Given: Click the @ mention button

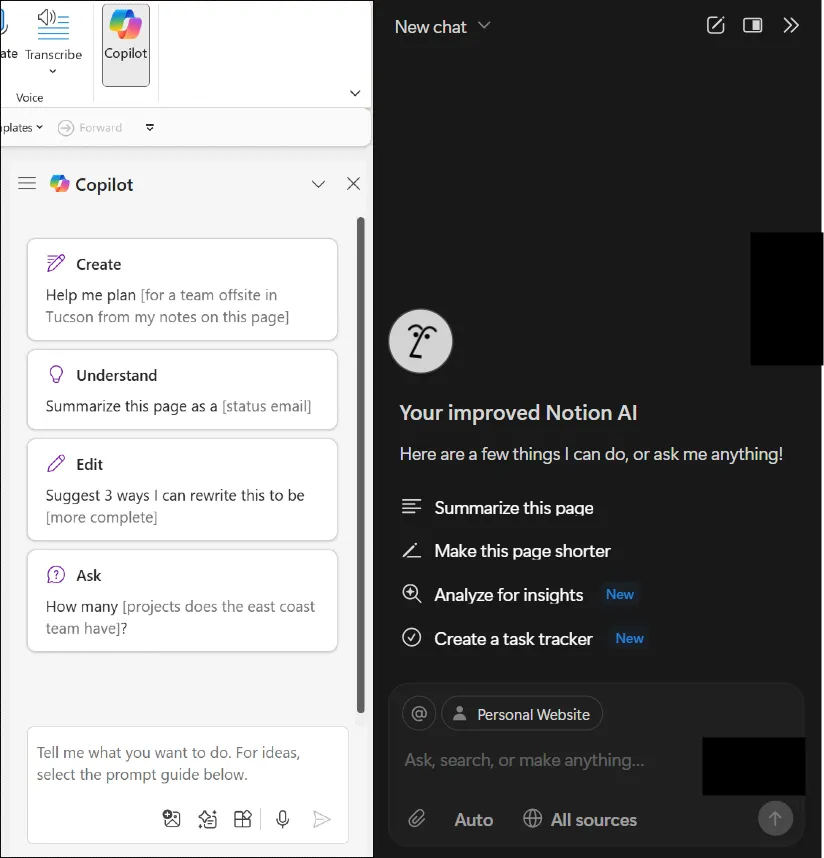Looking at the screenshot, I should 419,714.
